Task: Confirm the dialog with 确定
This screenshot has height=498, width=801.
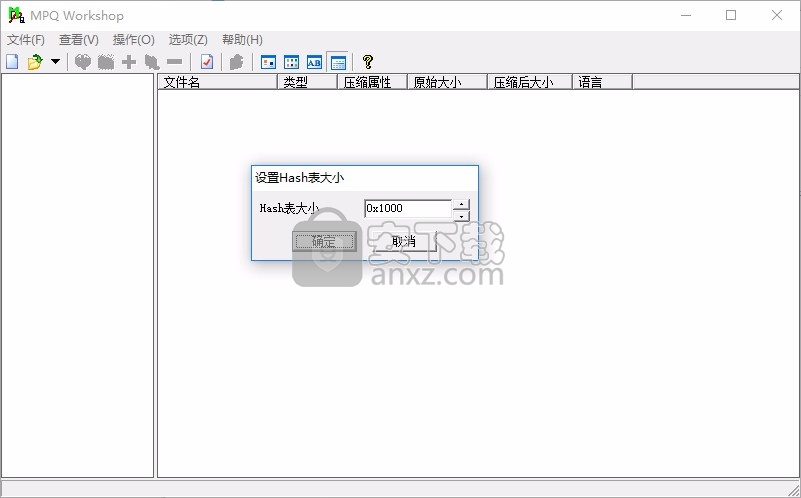Action: pos(324,241)
